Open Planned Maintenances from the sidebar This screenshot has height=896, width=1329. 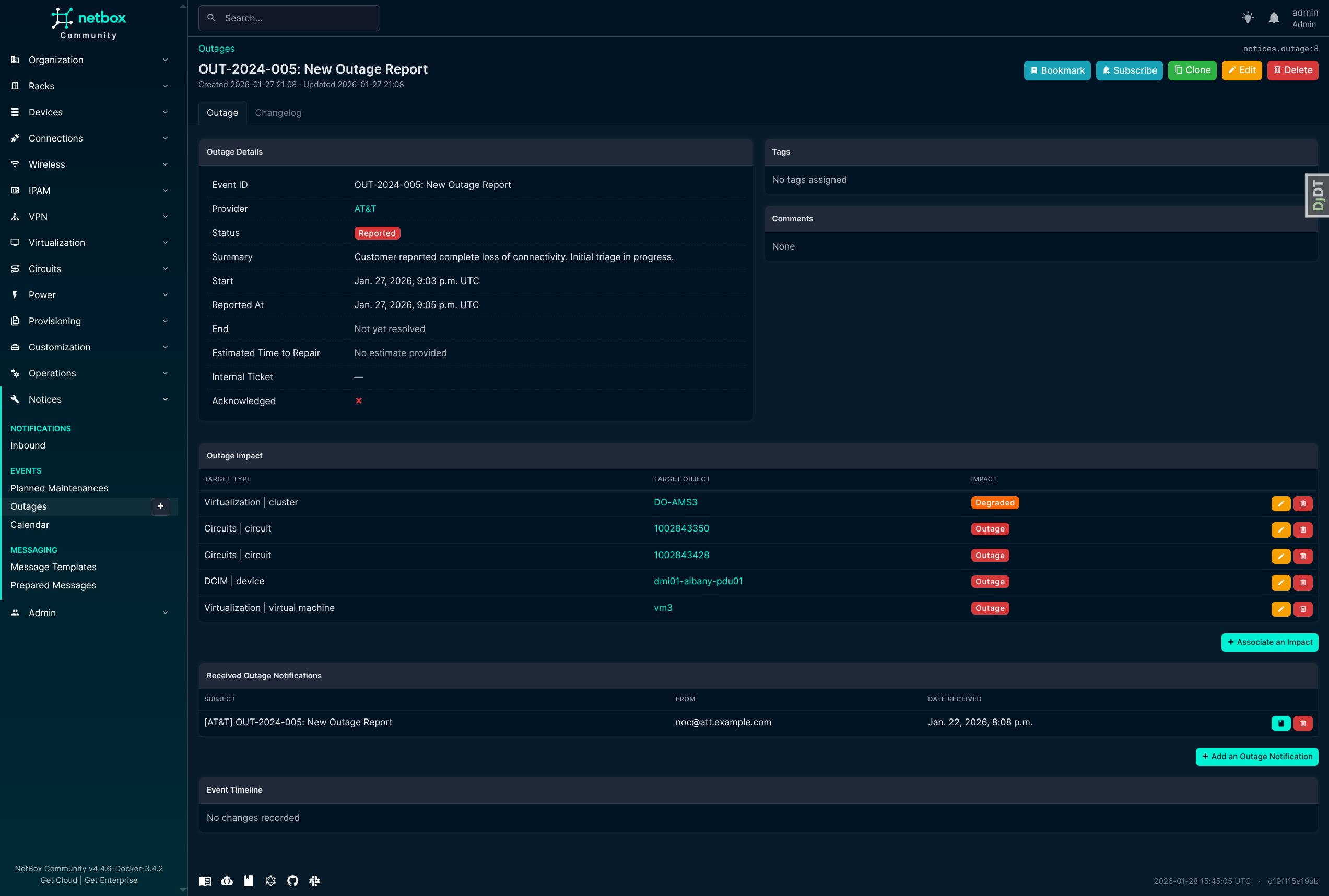(59, 488)
